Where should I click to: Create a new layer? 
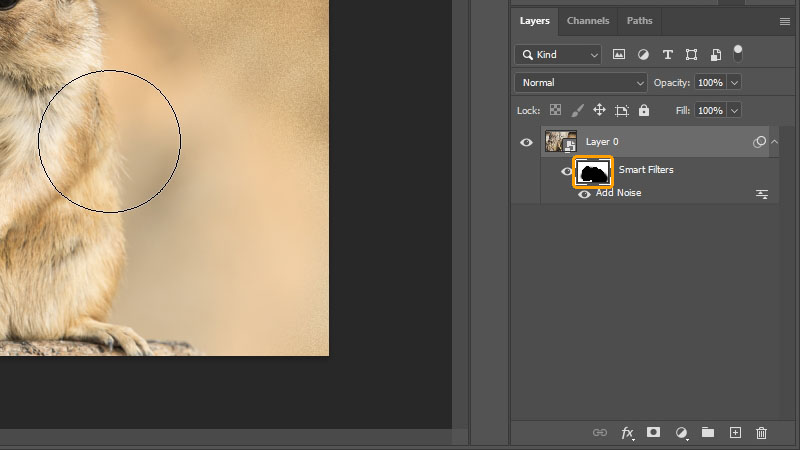click(x=735, y=433)
